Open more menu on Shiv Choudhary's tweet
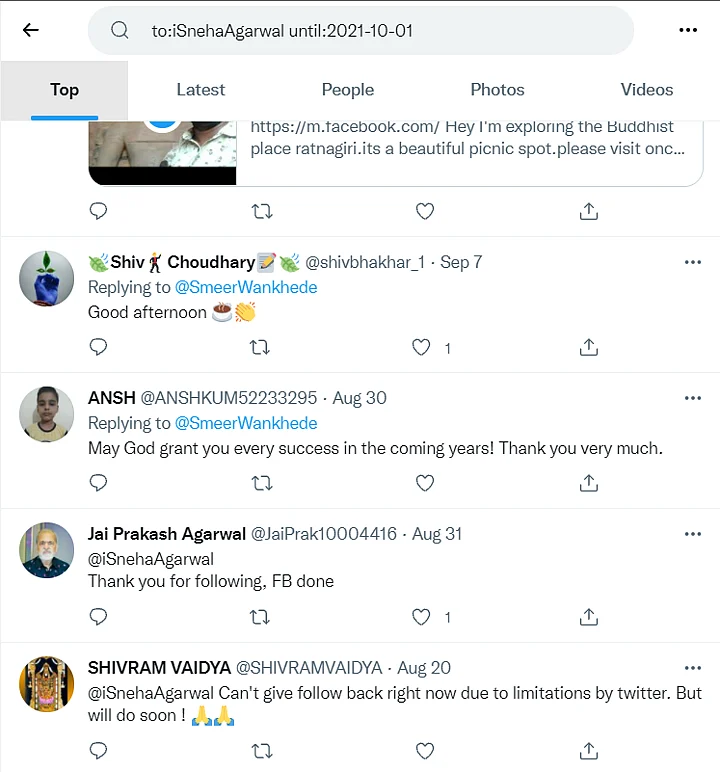Screen dimensions: 720x772 click(693, 262)
